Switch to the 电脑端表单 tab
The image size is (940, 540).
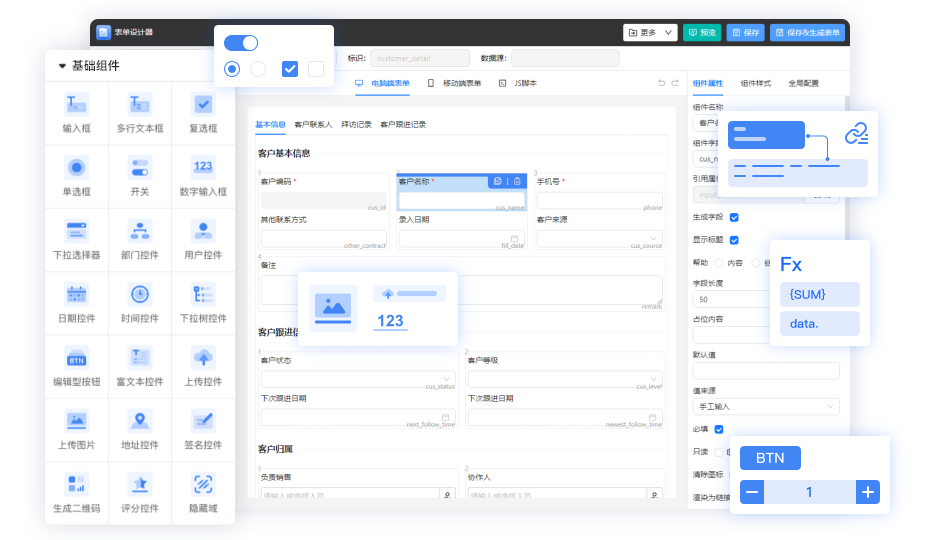tap(382, 83)
